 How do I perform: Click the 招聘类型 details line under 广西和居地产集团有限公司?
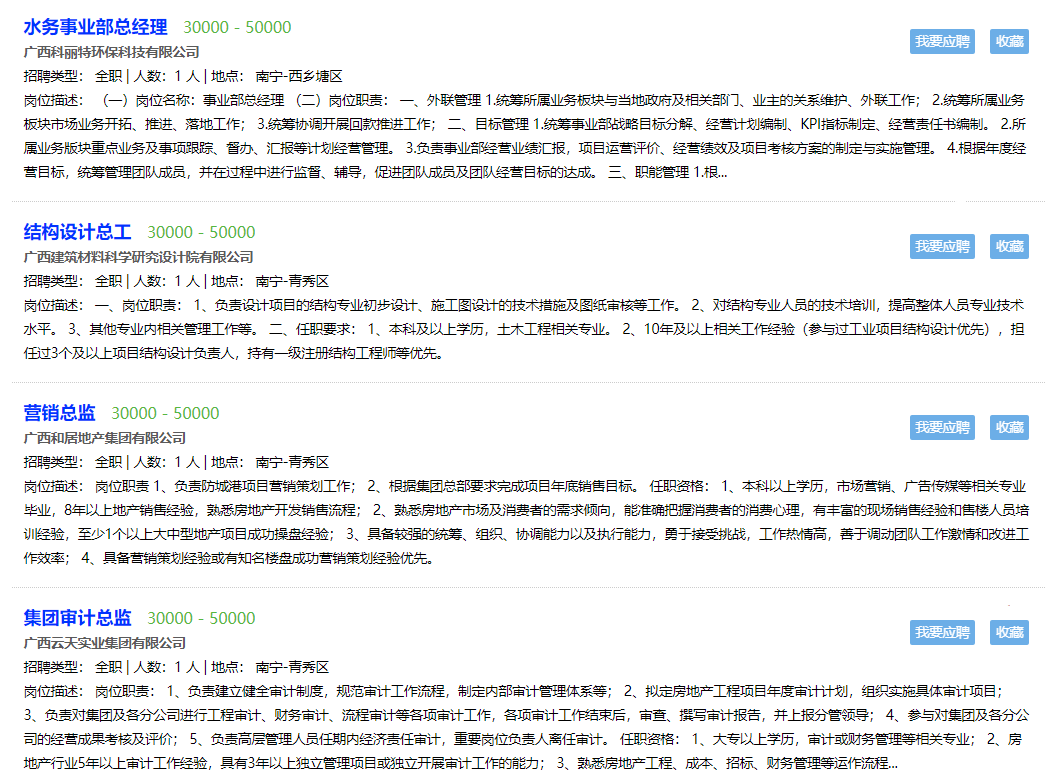(176, 462)
